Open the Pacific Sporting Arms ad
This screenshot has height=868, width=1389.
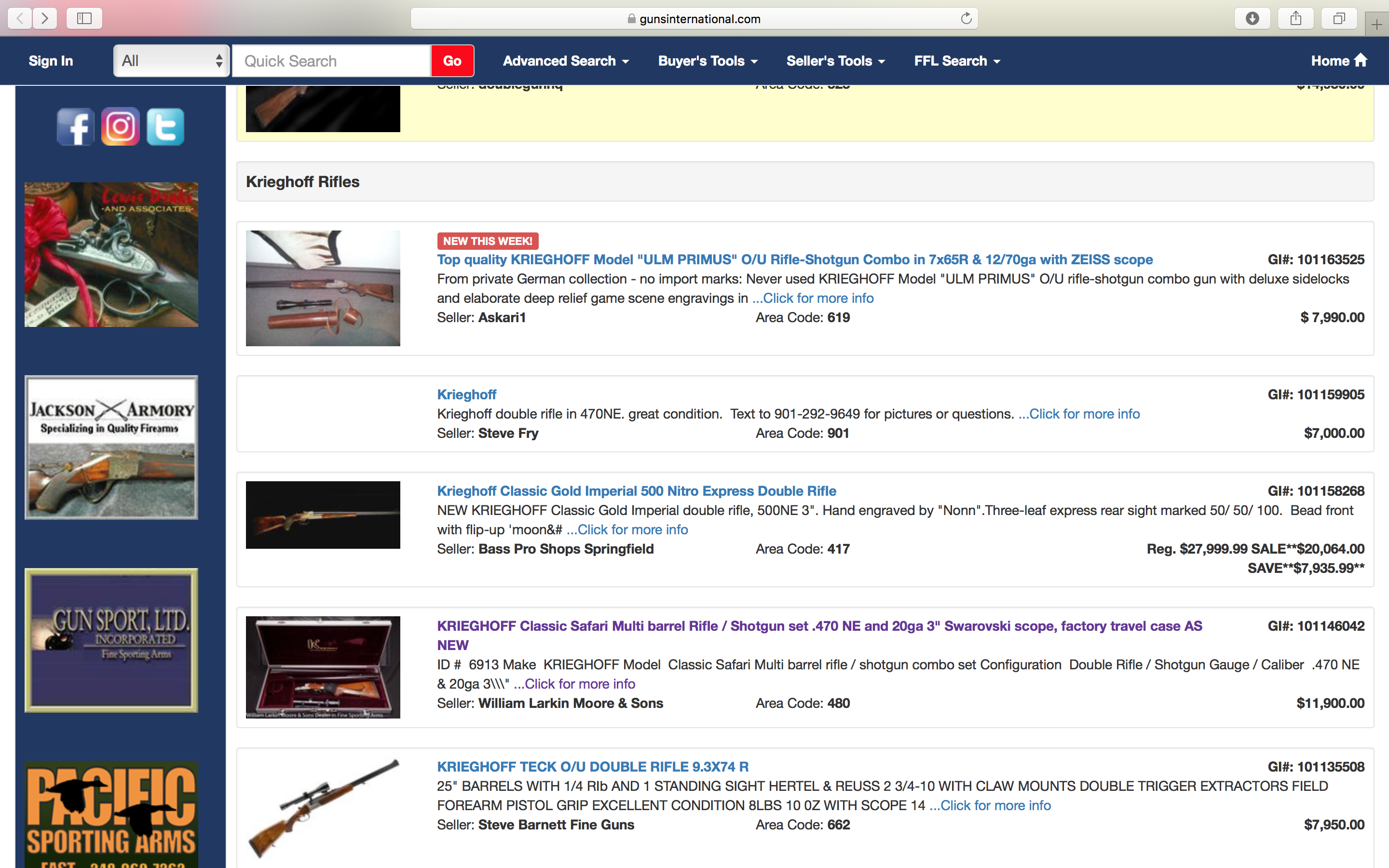point(111,814)
